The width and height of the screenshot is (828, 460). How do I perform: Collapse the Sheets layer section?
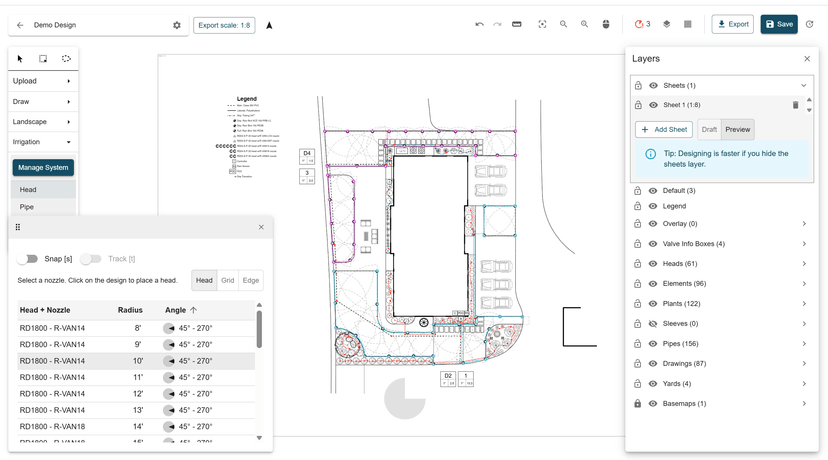(803, 86)
